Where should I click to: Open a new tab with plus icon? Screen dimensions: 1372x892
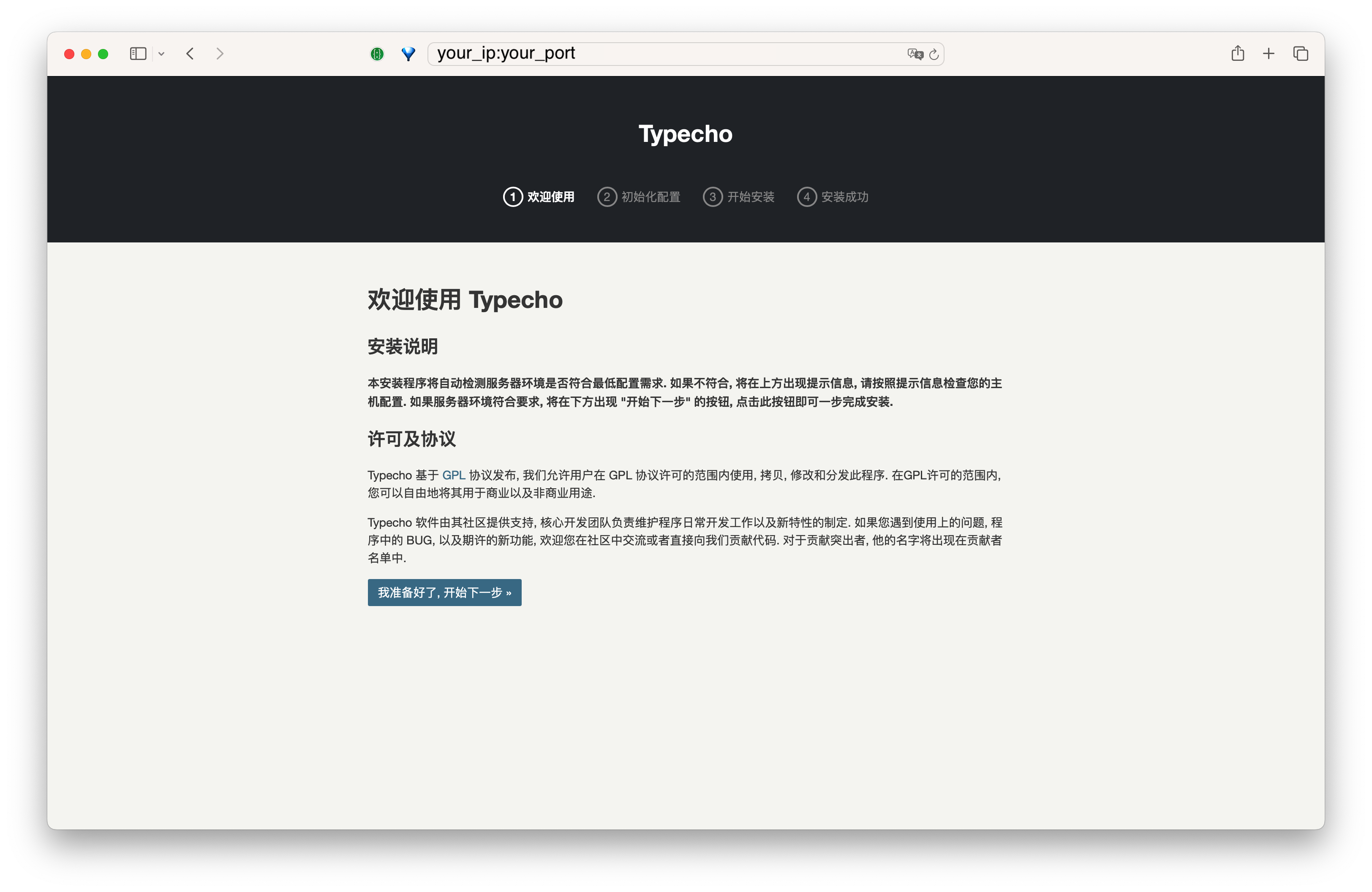click(1268, 54)
